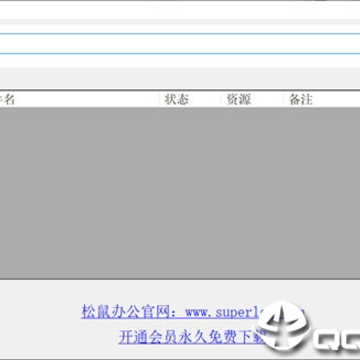Open the 松鼠办公官网 website link
This screenshot has width=360, height=360.
[x=193, y=312]
